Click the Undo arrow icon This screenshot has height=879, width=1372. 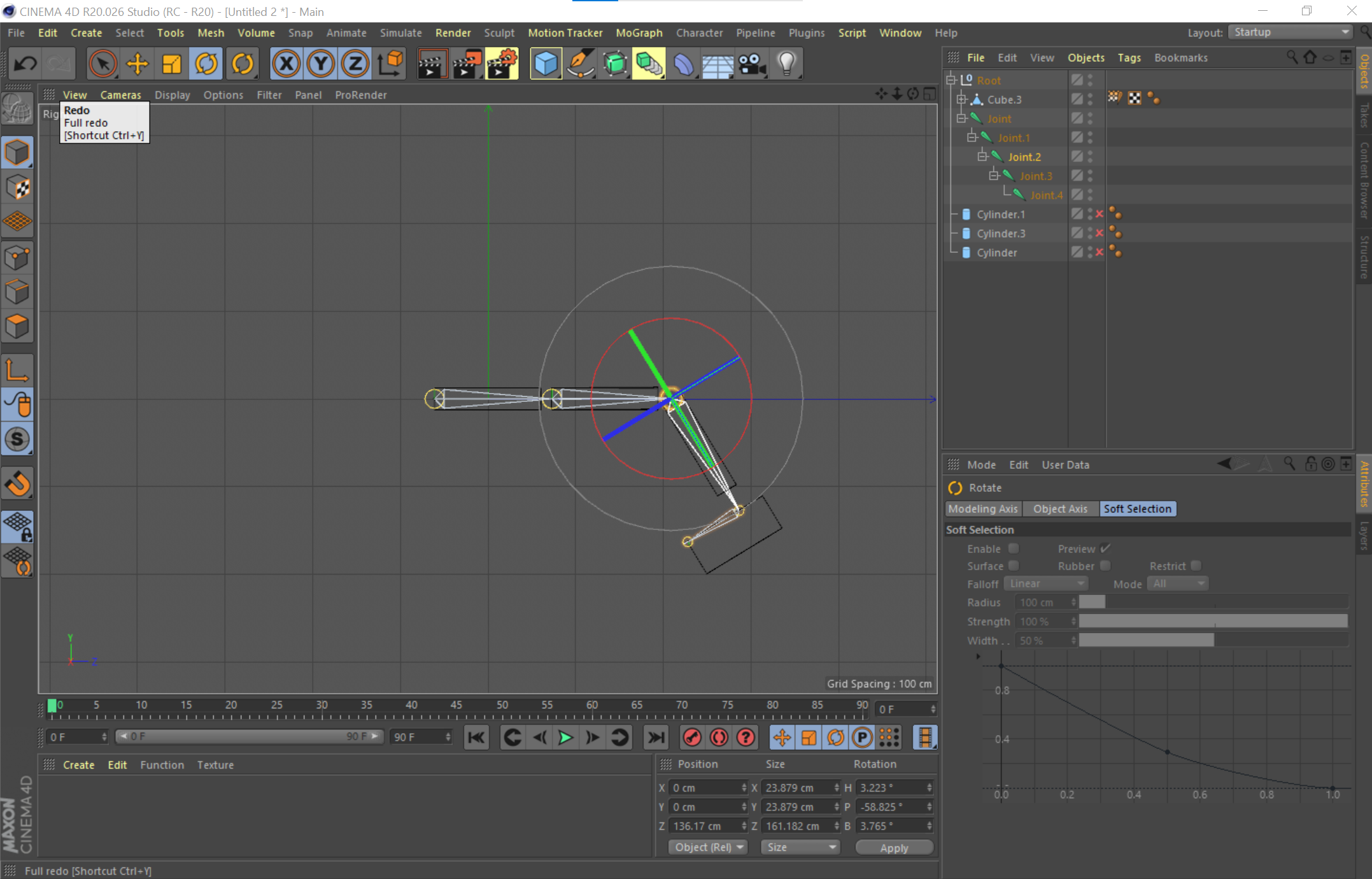[x=25, y=64]
